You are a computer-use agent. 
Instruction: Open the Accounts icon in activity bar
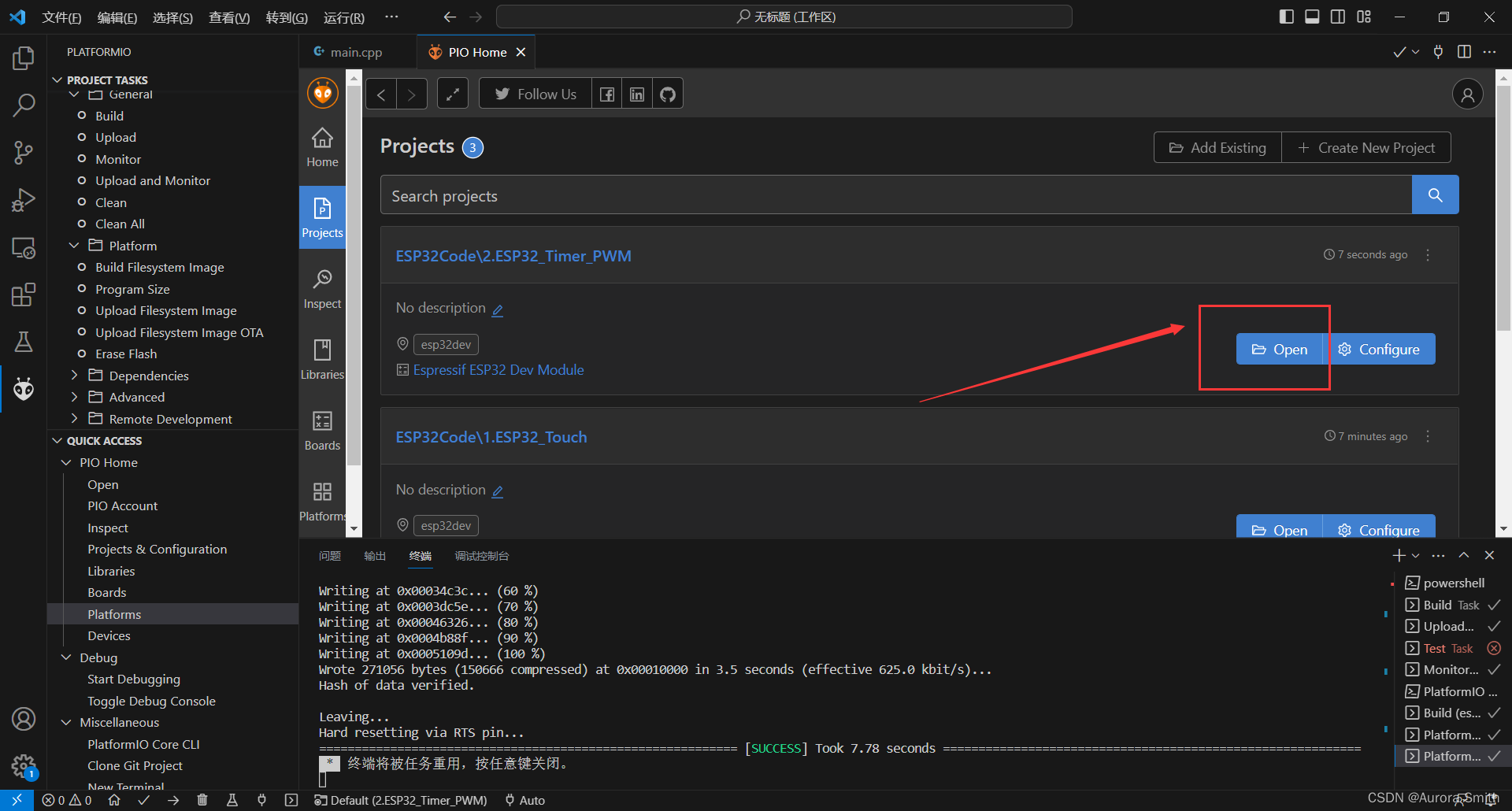(x=24, y=719)
